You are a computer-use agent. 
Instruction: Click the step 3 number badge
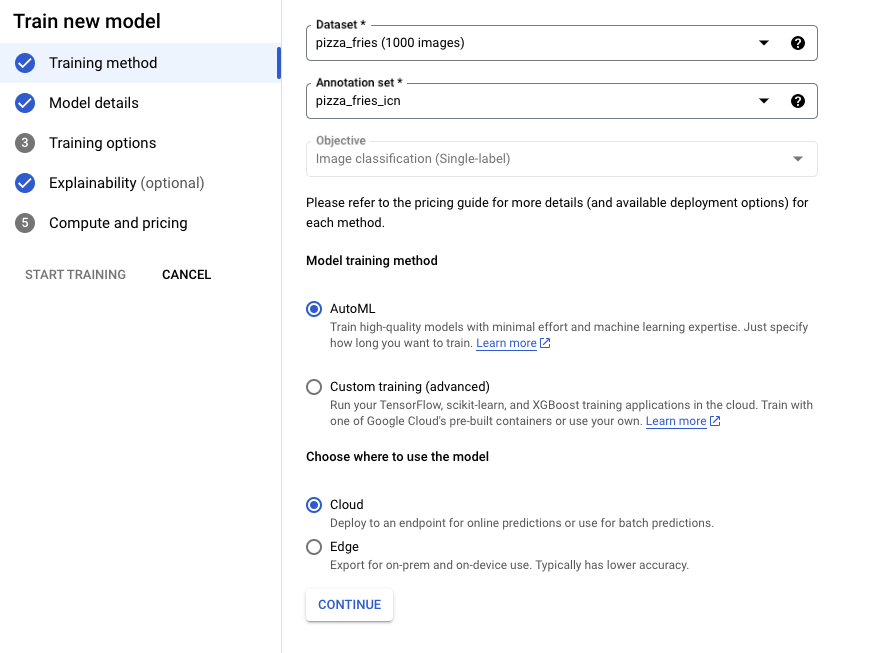pos(25,143)
